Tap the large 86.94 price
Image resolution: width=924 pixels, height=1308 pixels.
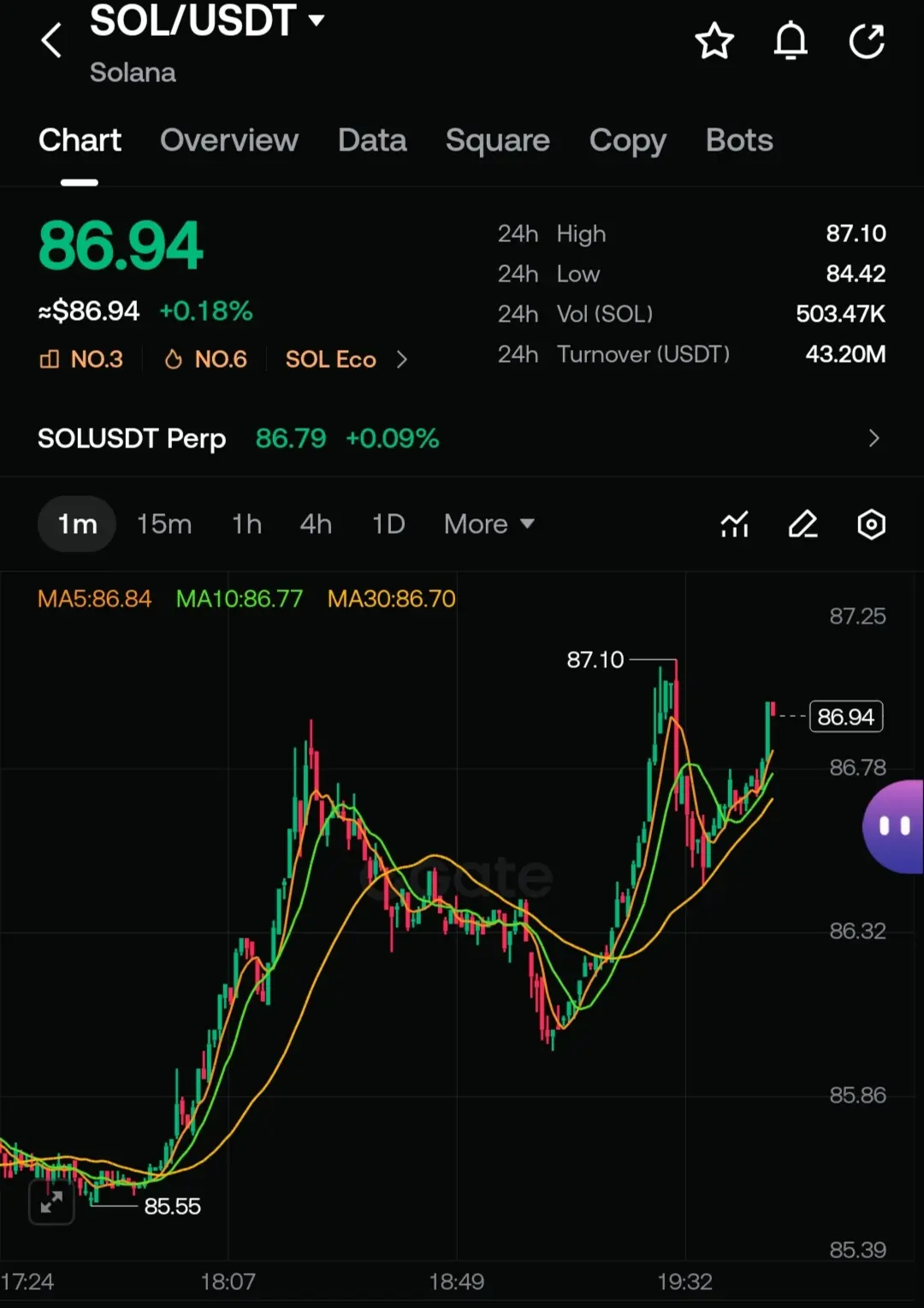click(121, 246)
